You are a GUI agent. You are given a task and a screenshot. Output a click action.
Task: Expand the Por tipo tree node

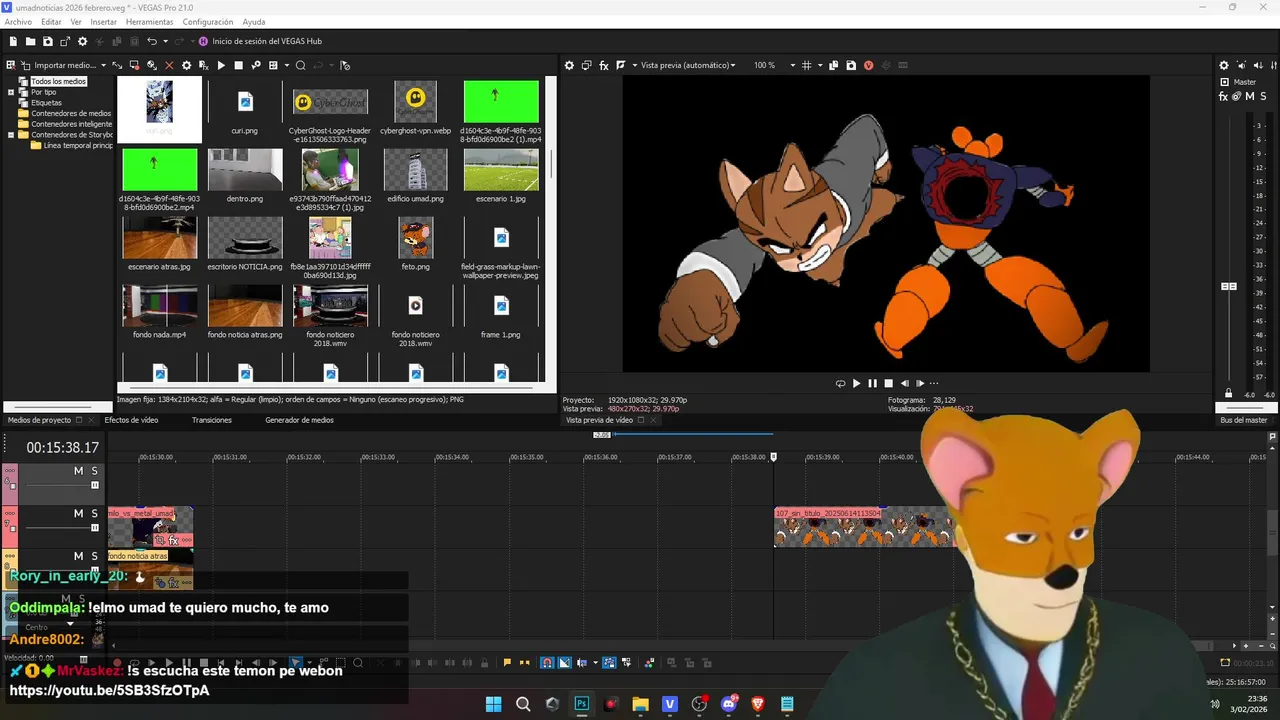point(11,92)
